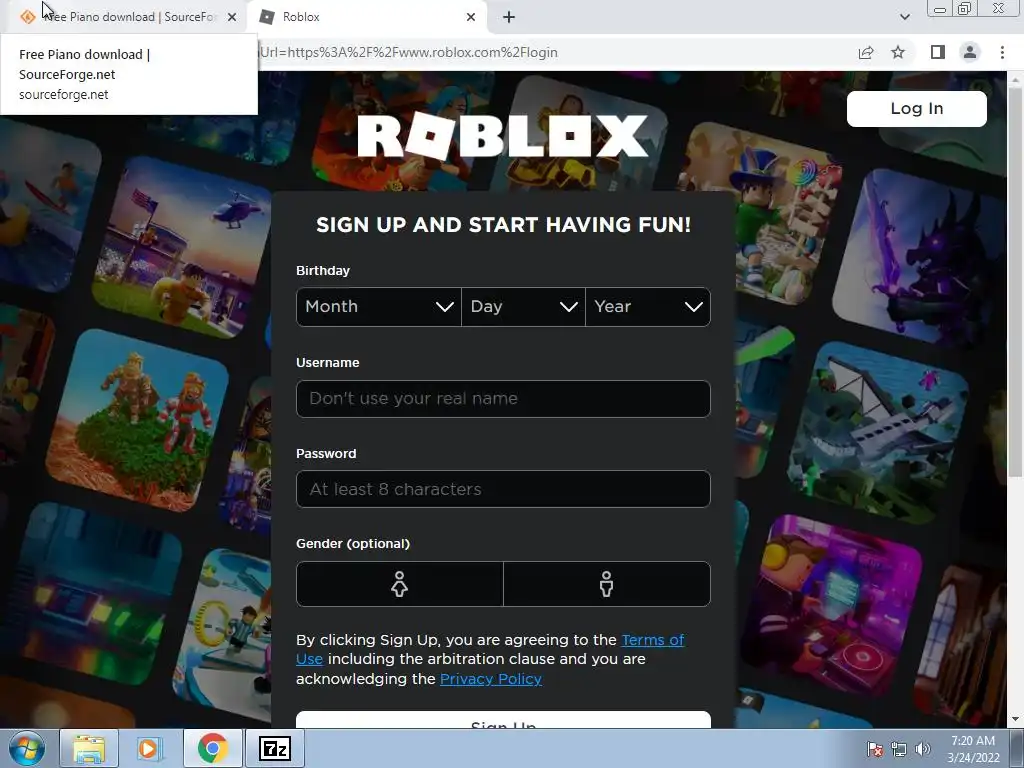Click the address bar URL text
Viewport: 1024px width, 768px height.
408,52
